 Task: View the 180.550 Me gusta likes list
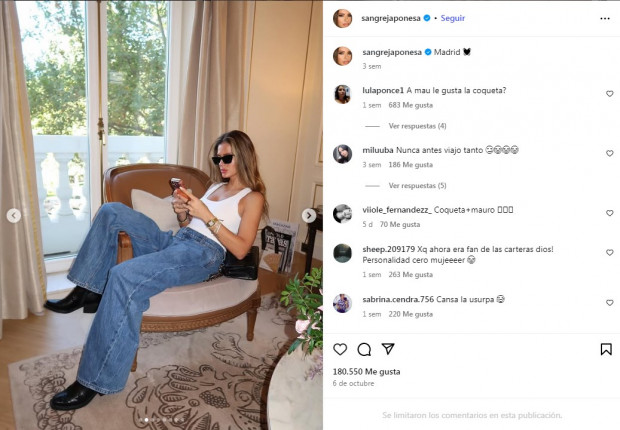coord(367,371)
